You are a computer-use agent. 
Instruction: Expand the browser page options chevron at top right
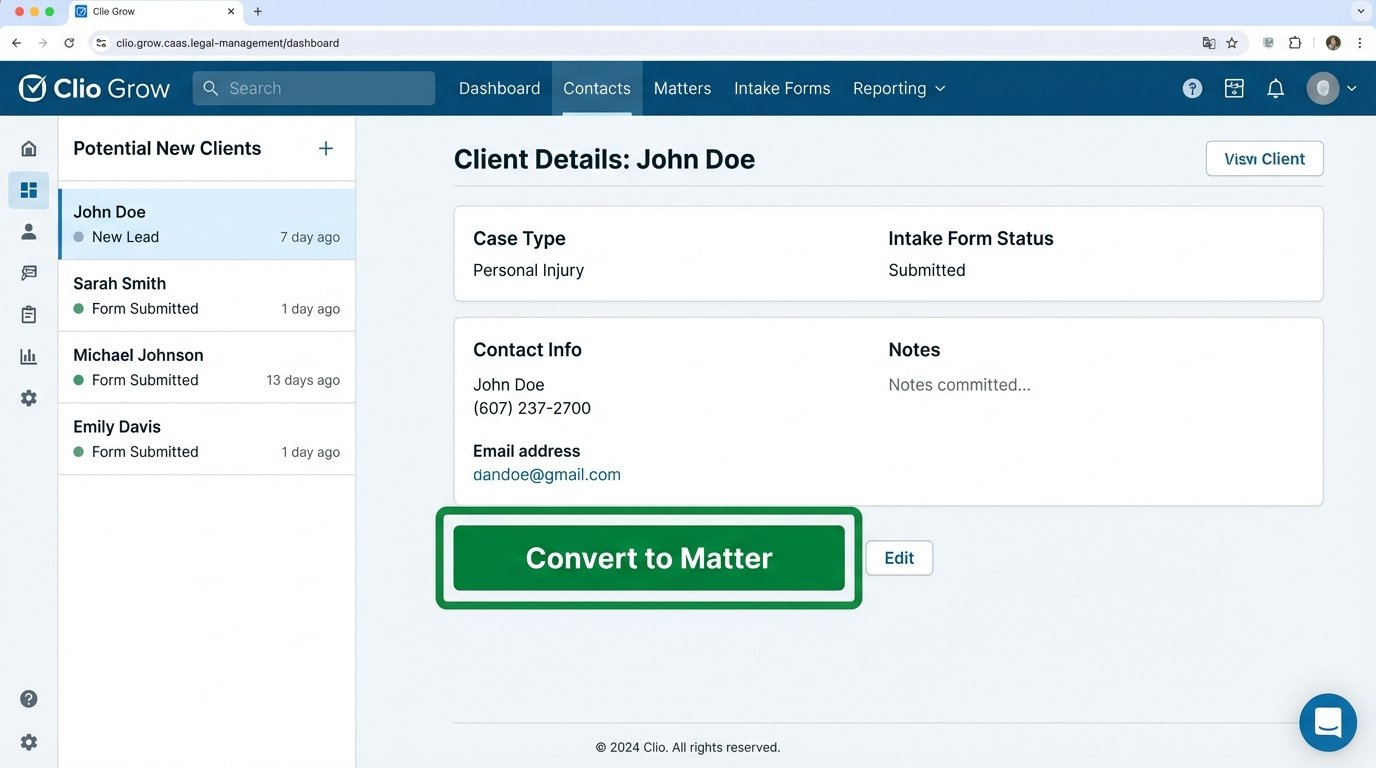pos(1360,11)
